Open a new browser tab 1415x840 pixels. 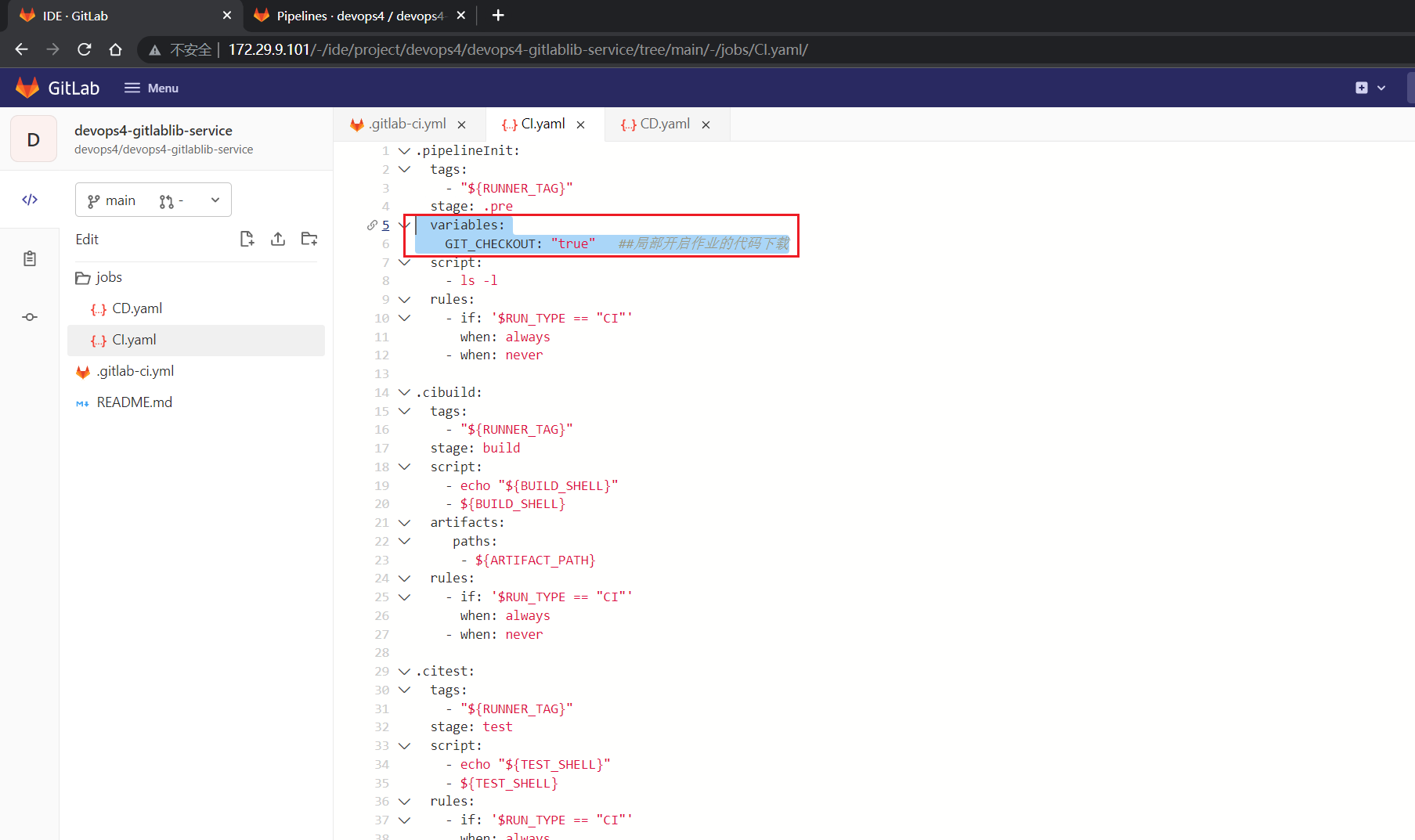pyautogui.click(x=498, y=15)
